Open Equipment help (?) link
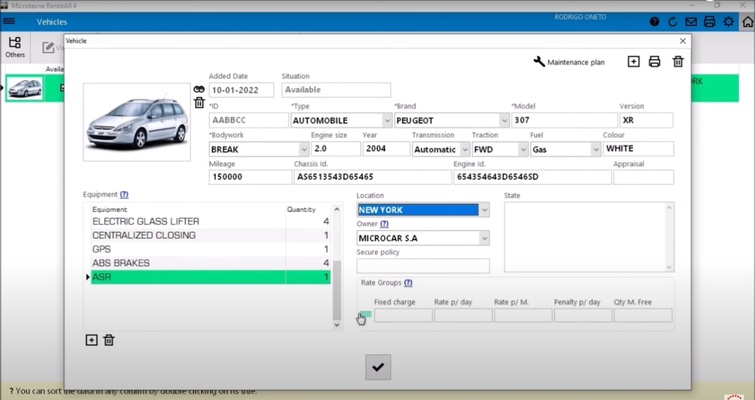This screenshot has width=755, height=400. click(124, 194)
